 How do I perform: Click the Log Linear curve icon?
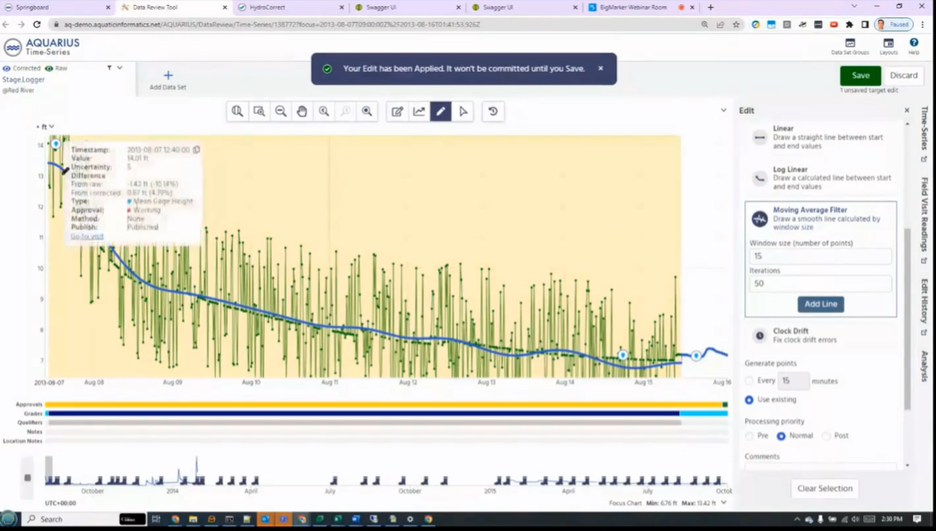(759, 178)
